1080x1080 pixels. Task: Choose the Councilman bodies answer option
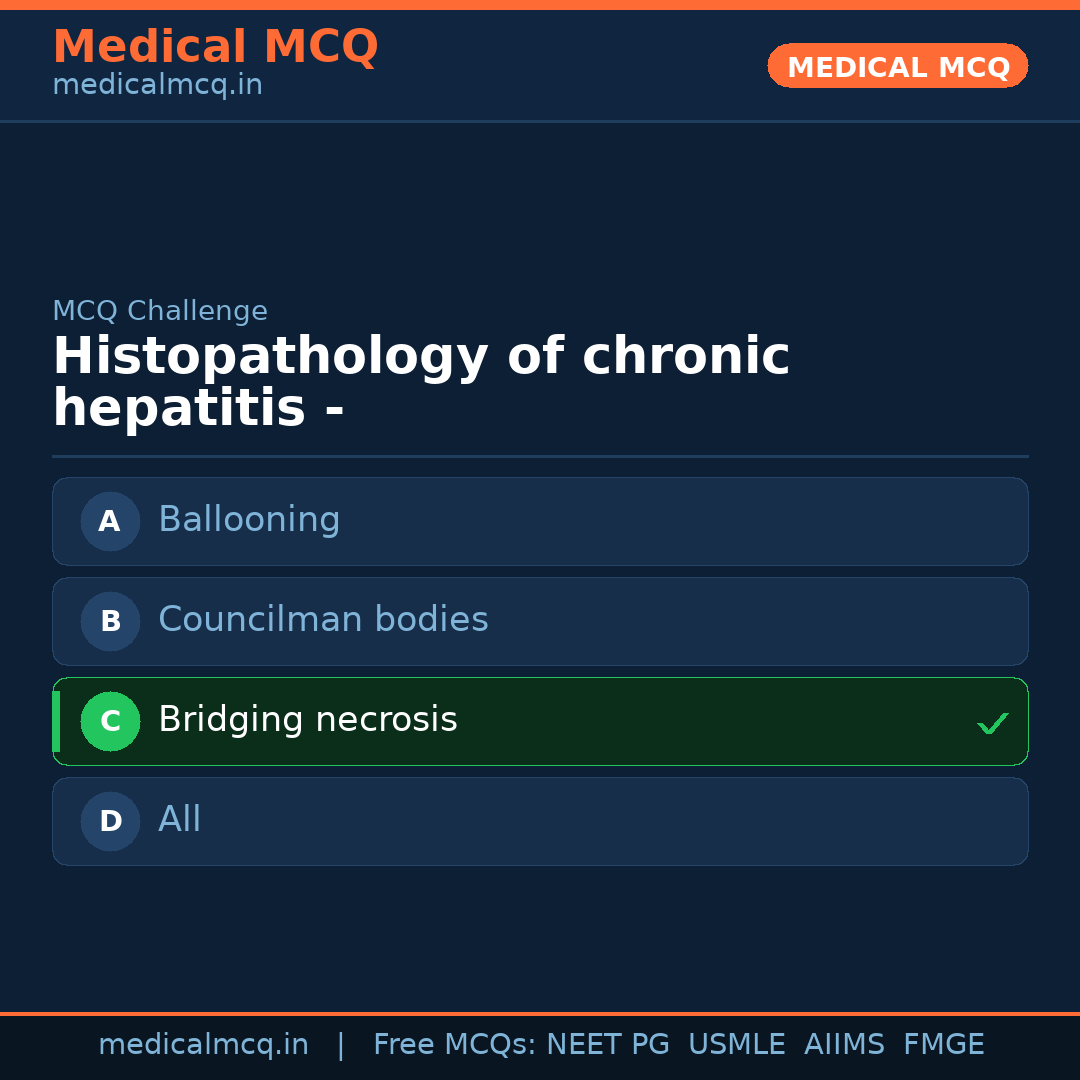point(540,621)
